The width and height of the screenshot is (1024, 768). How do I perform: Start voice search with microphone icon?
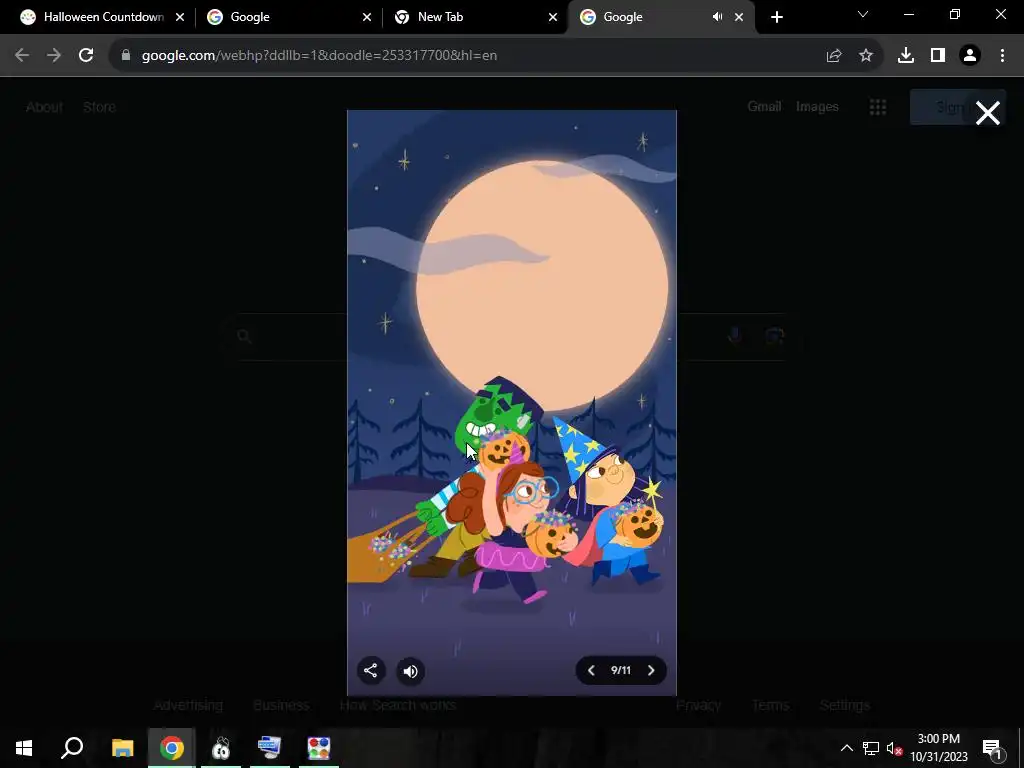(735, 336)
